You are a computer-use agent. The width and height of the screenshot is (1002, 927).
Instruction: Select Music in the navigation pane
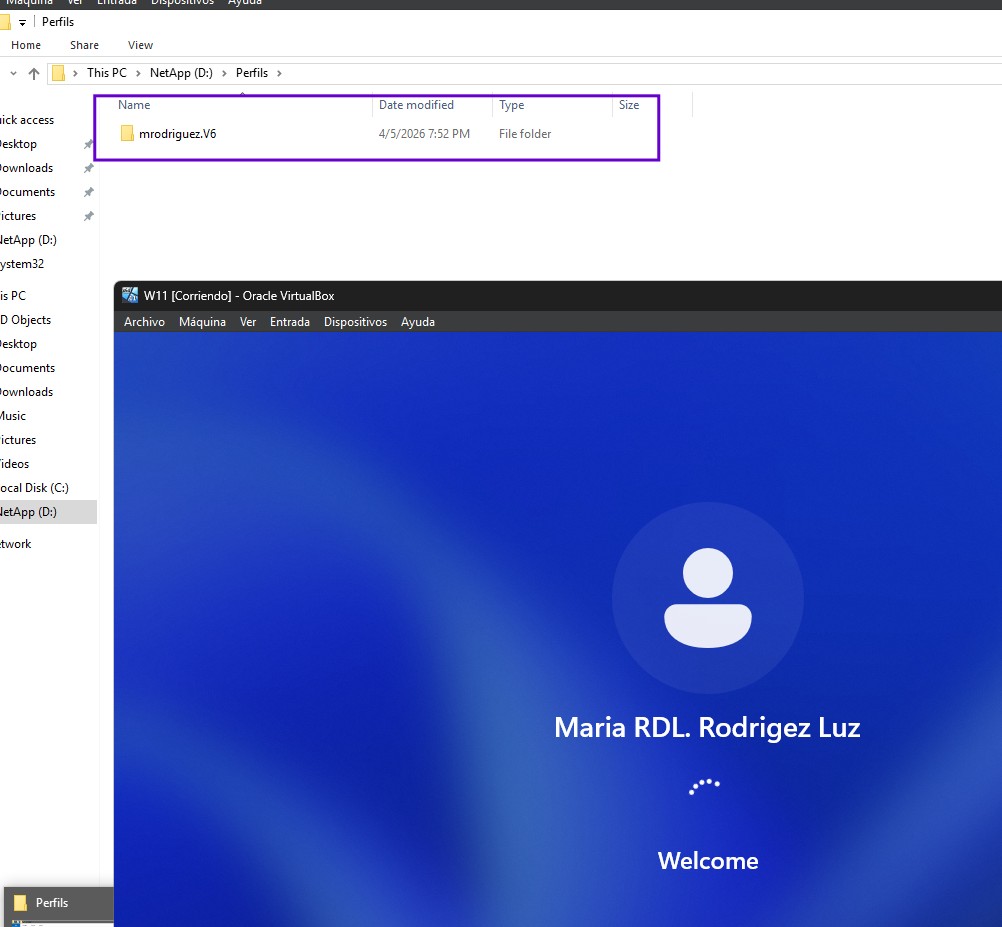pos(13,416)
